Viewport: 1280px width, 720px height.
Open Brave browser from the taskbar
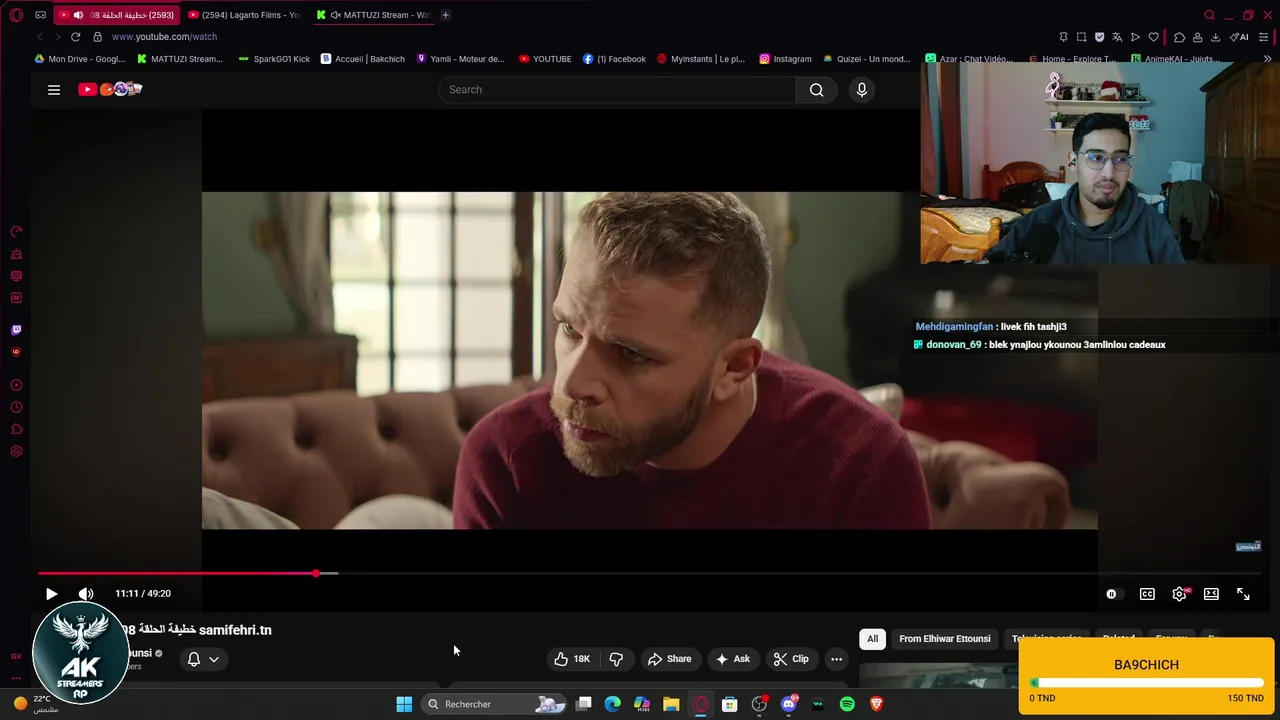pyautogui.click(x=876, y=704)
